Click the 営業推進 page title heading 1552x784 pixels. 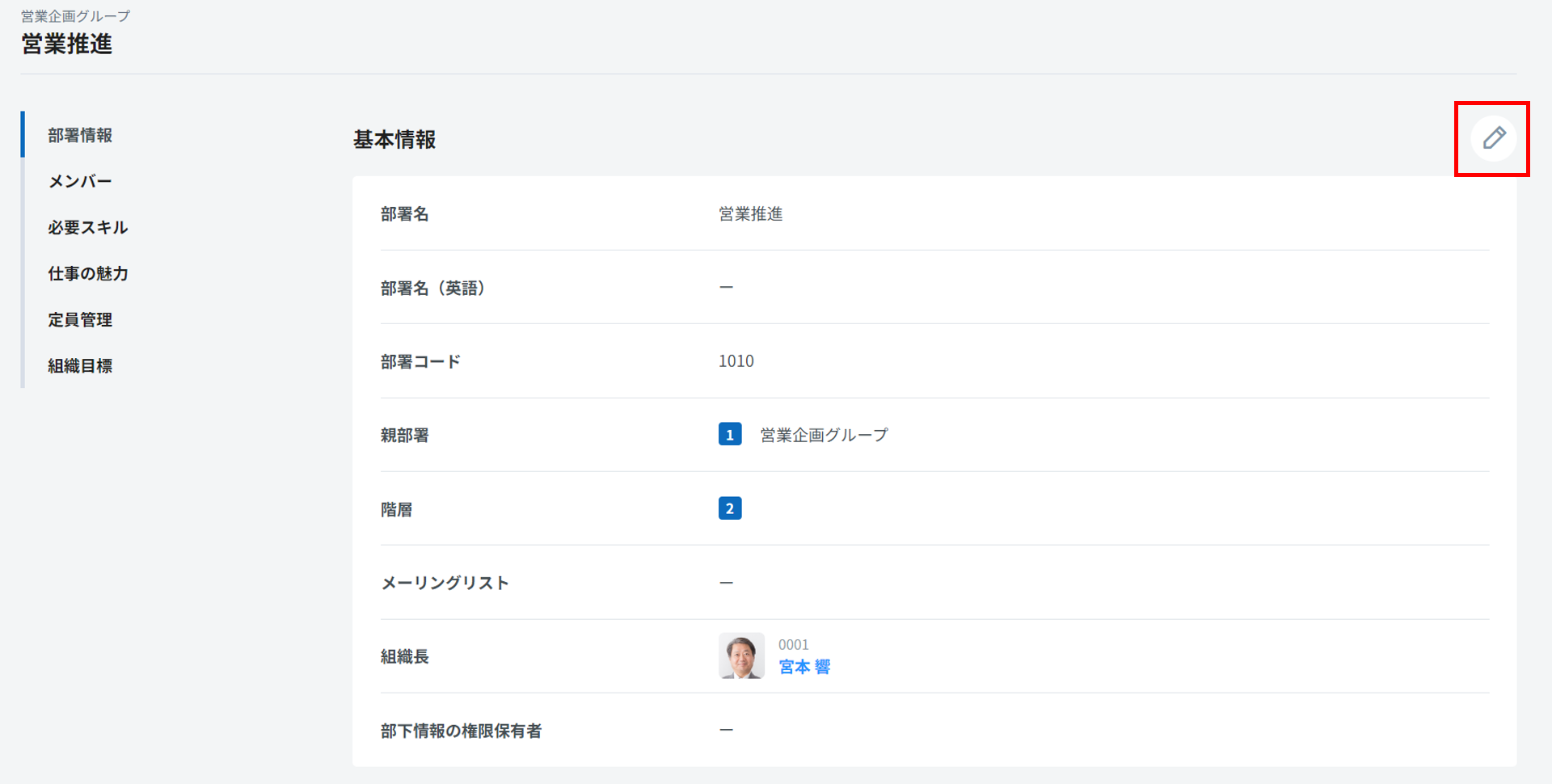(67, 44)
